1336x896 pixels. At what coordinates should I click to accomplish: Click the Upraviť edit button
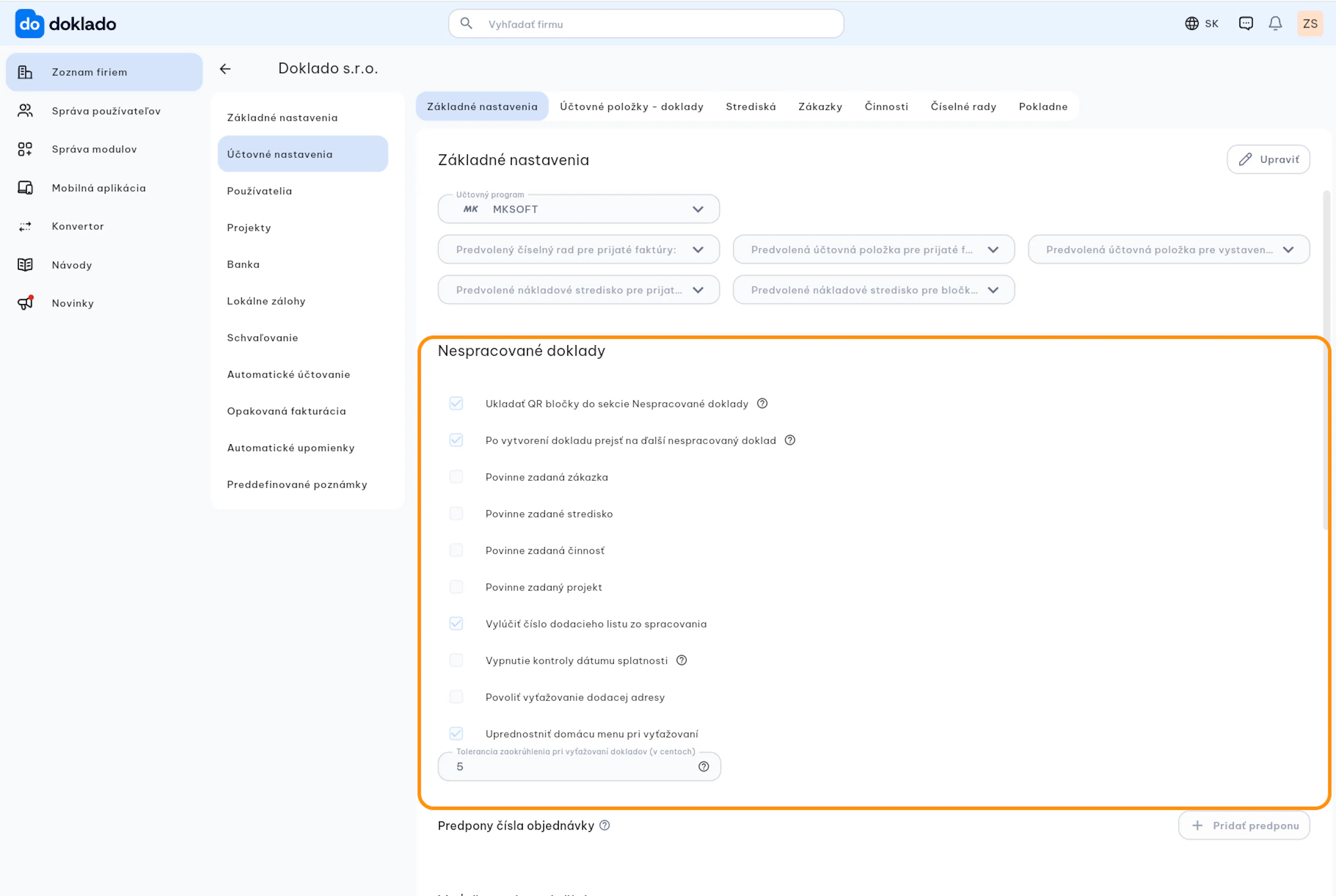tap(1268, 159)
